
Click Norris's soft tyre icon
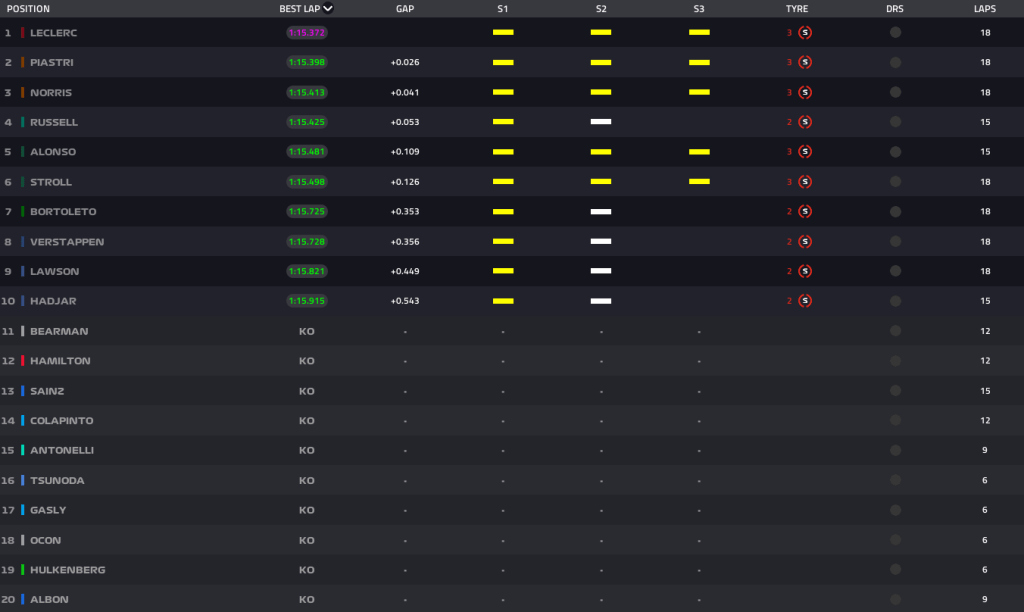click(805, 92)
